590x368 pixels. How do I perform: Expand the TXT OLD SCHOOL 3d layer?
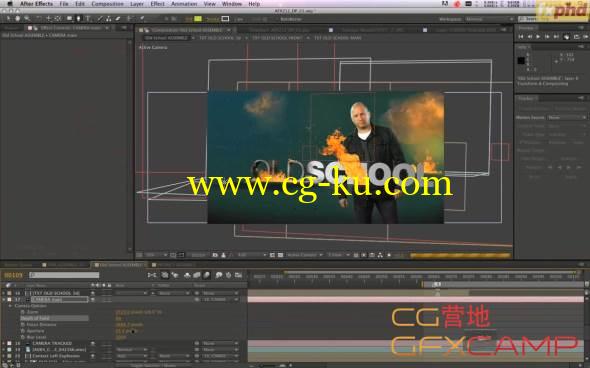pos(4,293)
